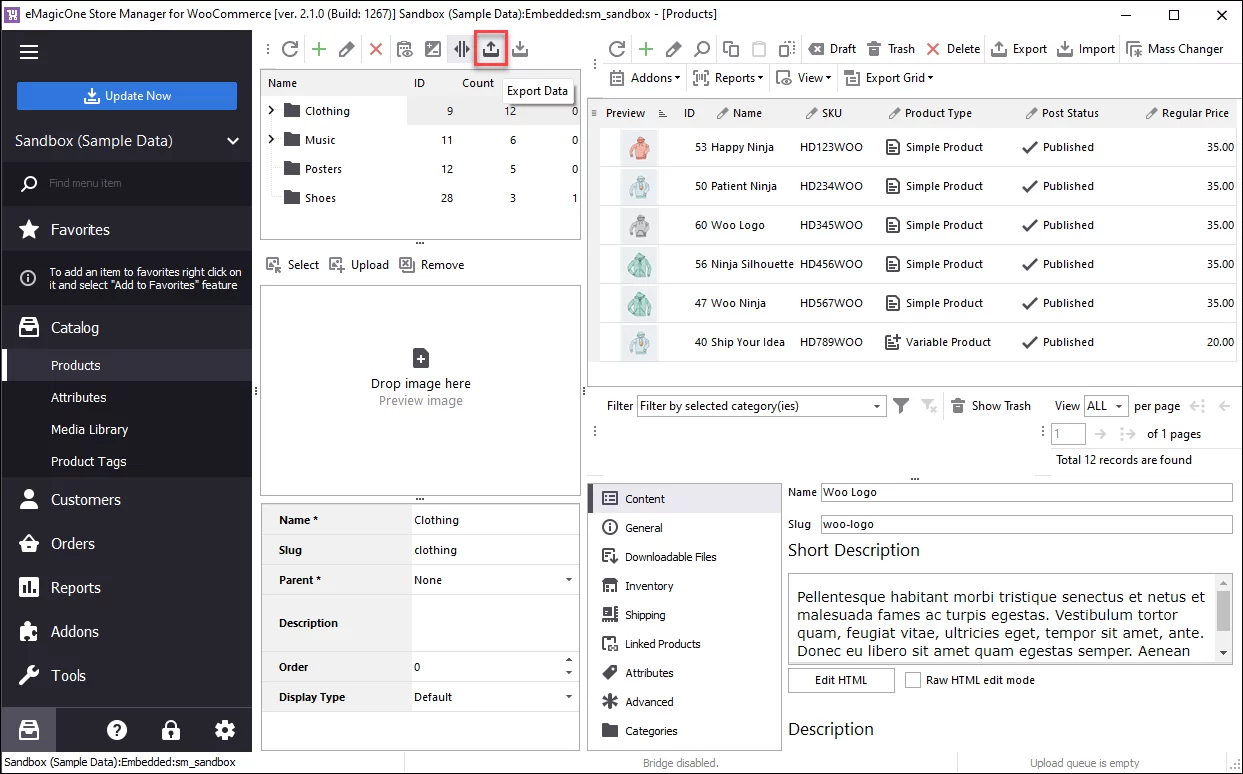
Task: Switch to the Inventory tab
Action: pyautogui.click(x=648, y=586)
